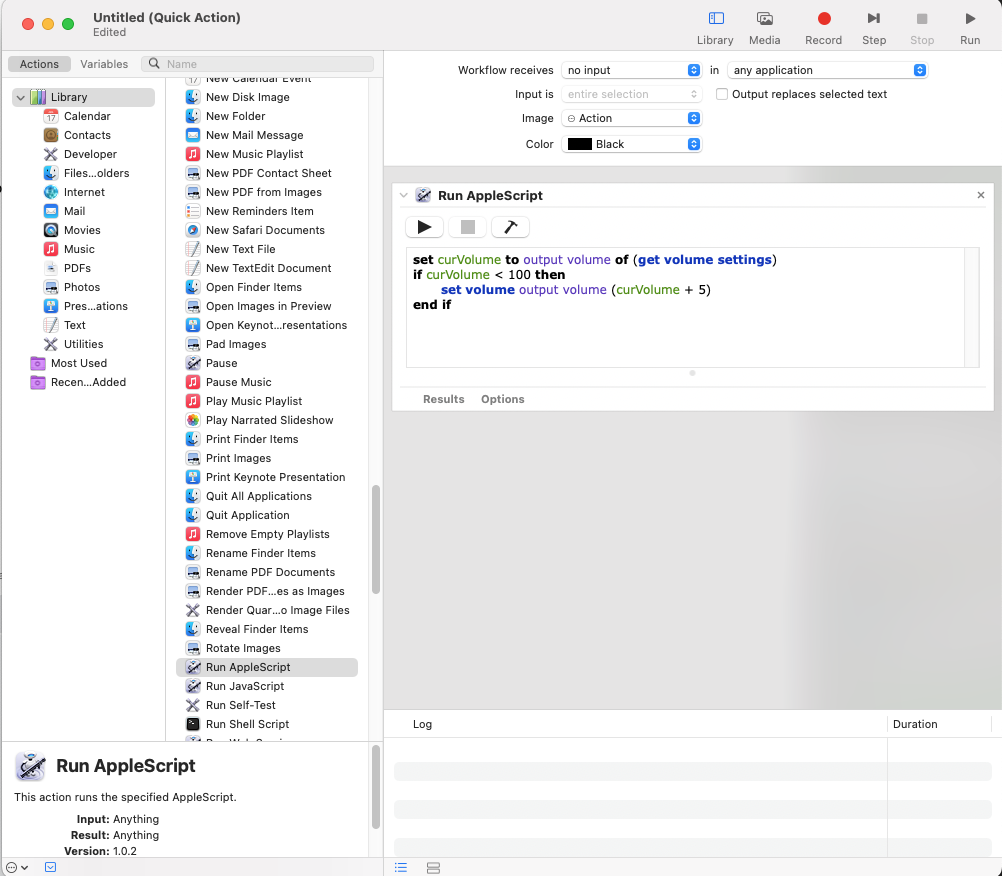Click the description pane scrollbar
Image resolution: width=1002 pixels, height=876 pixels.
point(376,787)
